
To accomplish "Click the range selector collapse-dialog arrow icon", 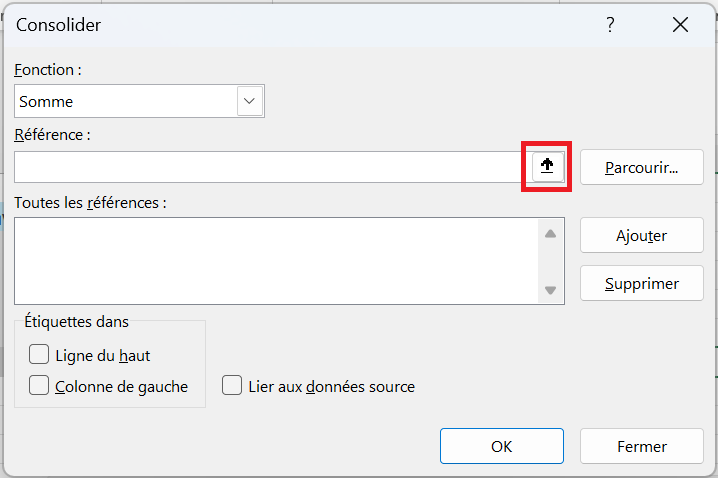I will coord(547,167).
